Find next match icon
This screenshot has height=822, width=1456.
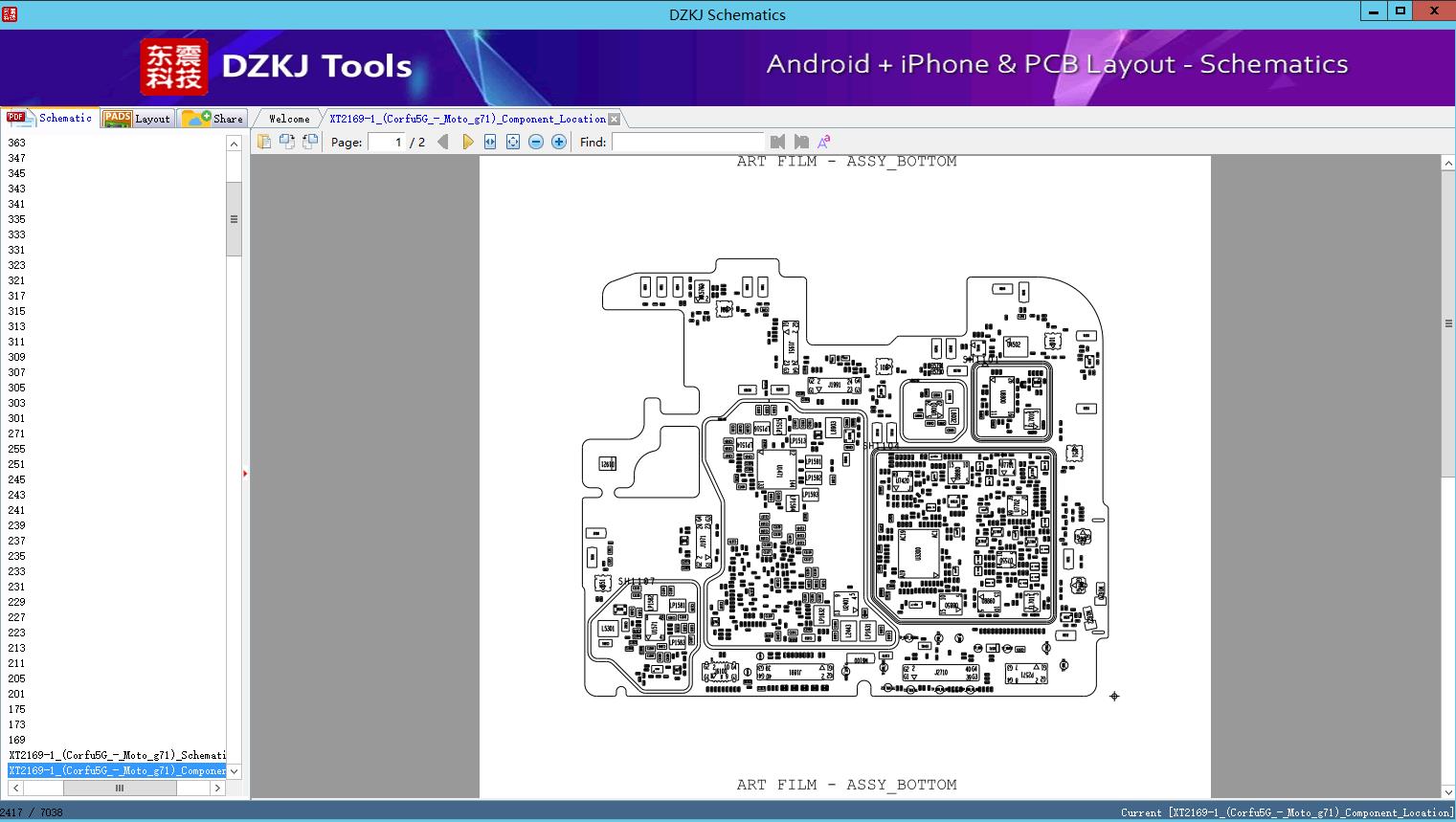pyautogui.click(x=801, y=142)
